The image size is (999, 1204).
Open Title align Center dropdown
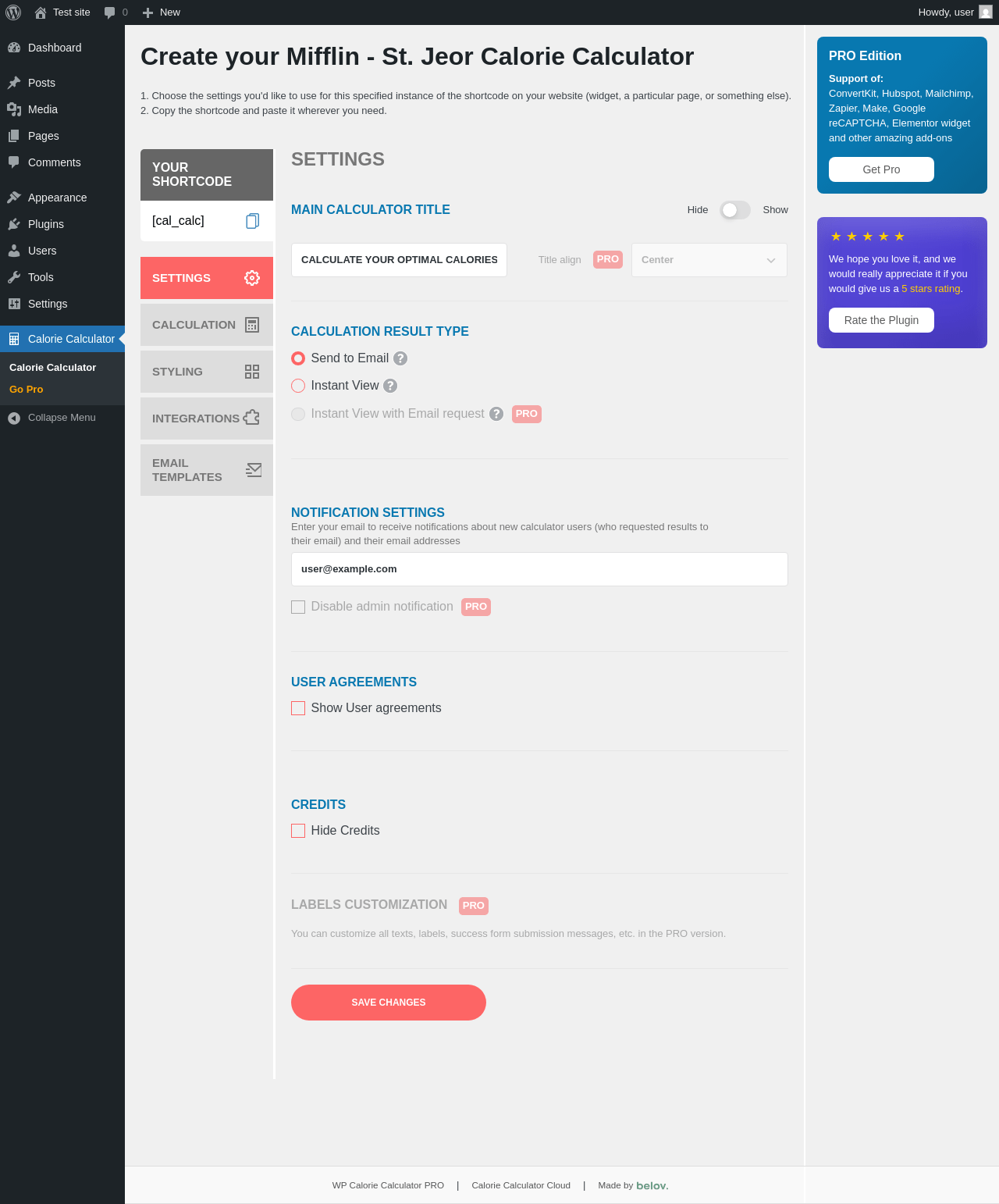coord(709,260)
